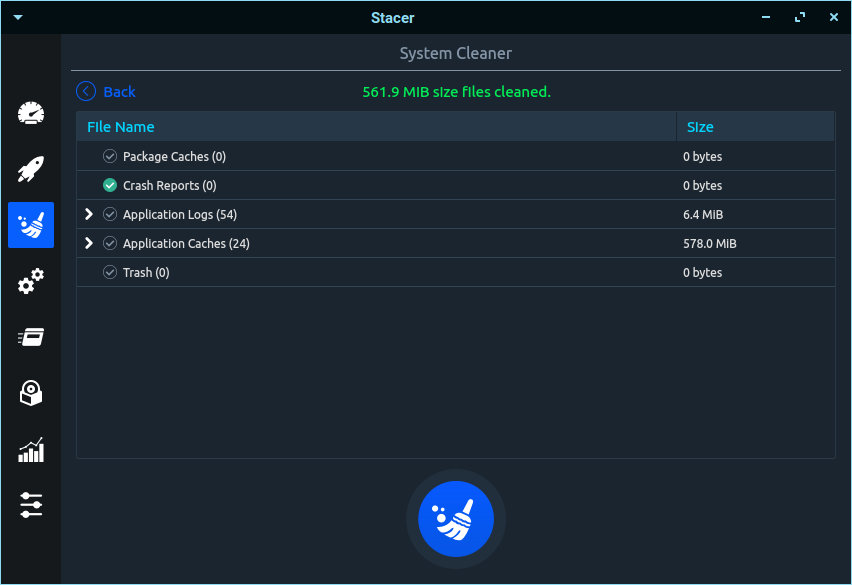
Task: Open Startup Apps rocket page
Action: click(x=31, y=169)
